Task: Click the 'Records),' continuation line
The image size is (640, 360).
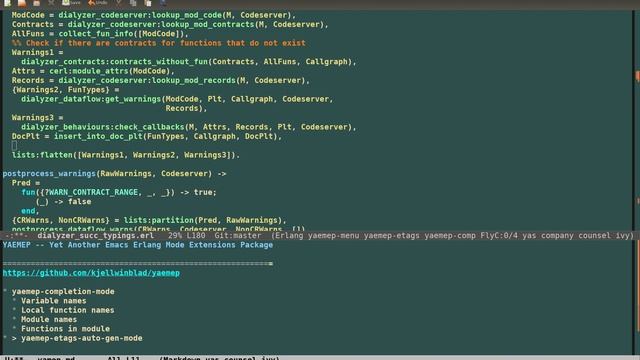Action: (x=186, y=109)
